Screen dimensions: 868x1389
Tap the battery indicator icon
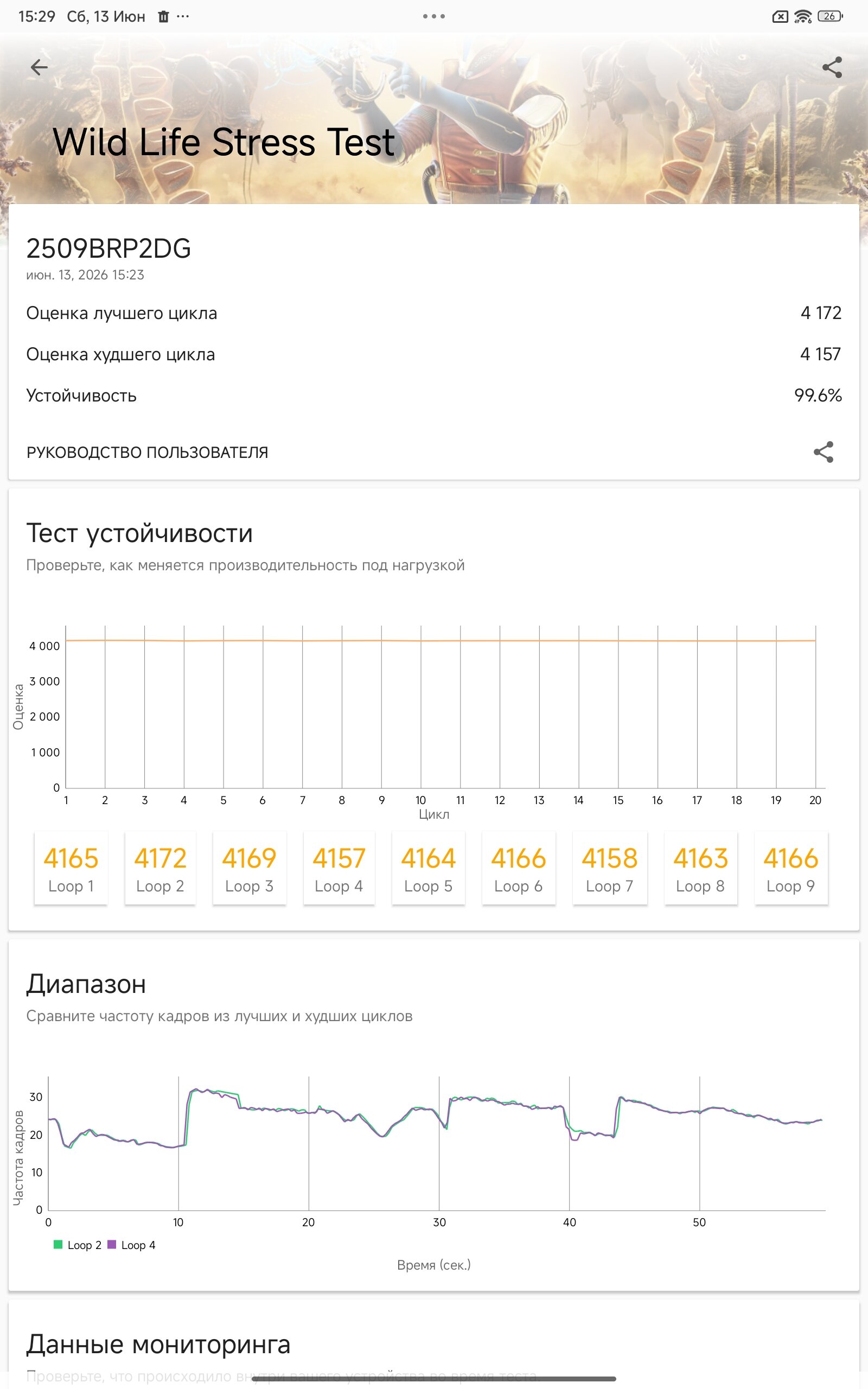[x=830, y=16]
